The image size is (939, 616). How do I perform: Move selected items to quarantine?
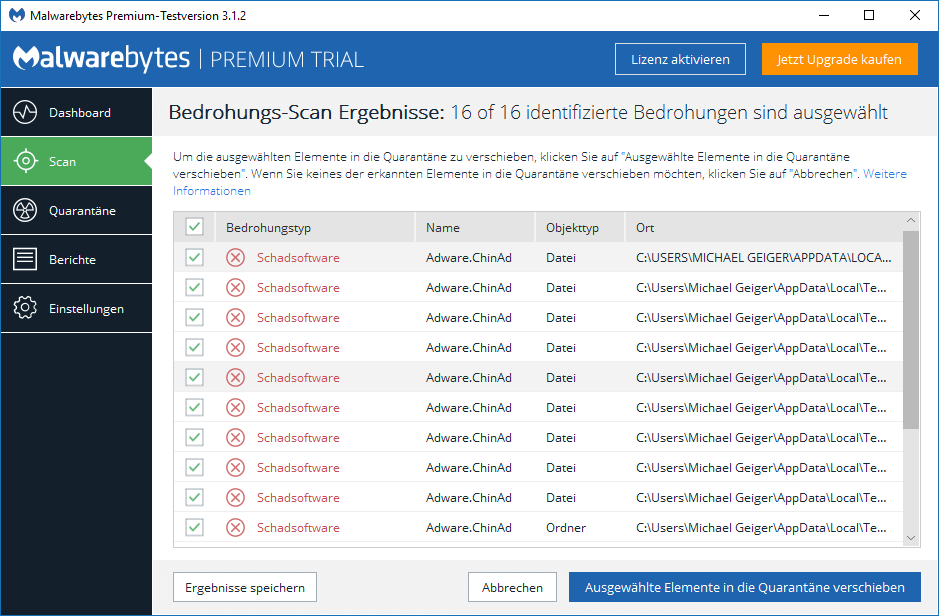(x=745, y=587)
